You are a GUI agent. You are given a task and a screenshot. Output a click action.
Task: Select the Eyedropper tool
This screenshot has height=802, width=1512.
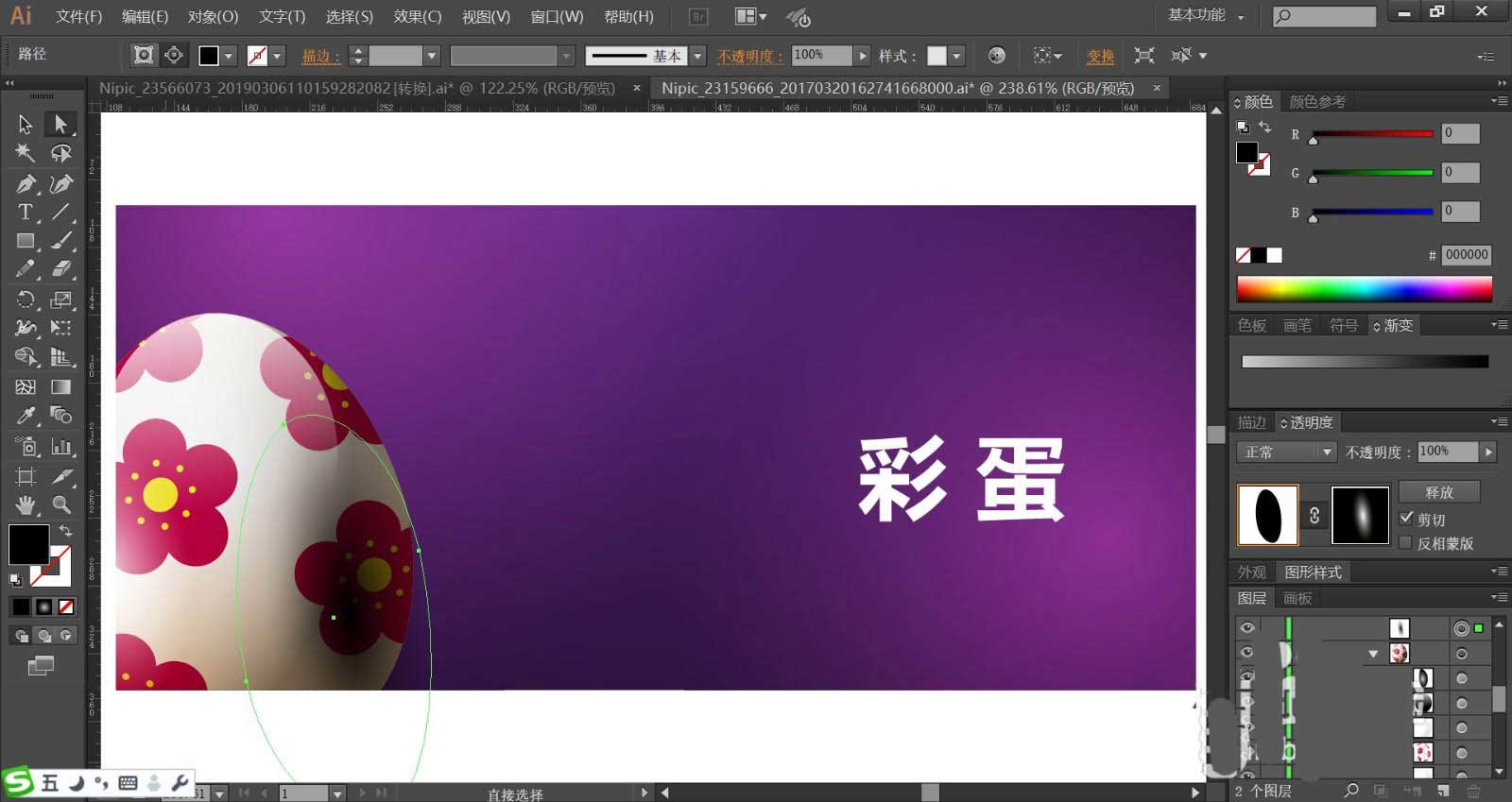(26, 416)
